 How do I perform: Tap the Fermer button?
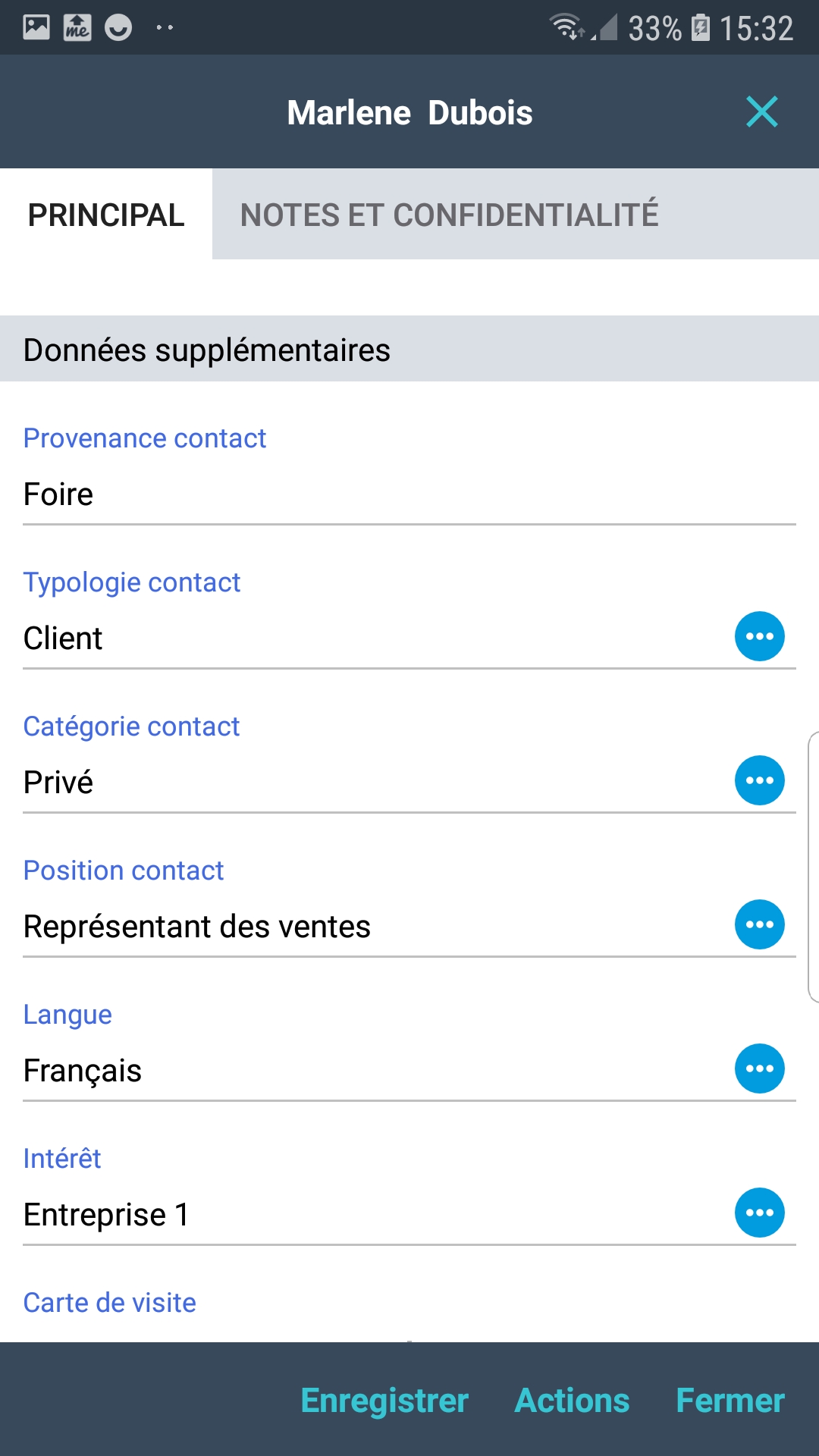pyautogui.click(x=730, y=1400)
